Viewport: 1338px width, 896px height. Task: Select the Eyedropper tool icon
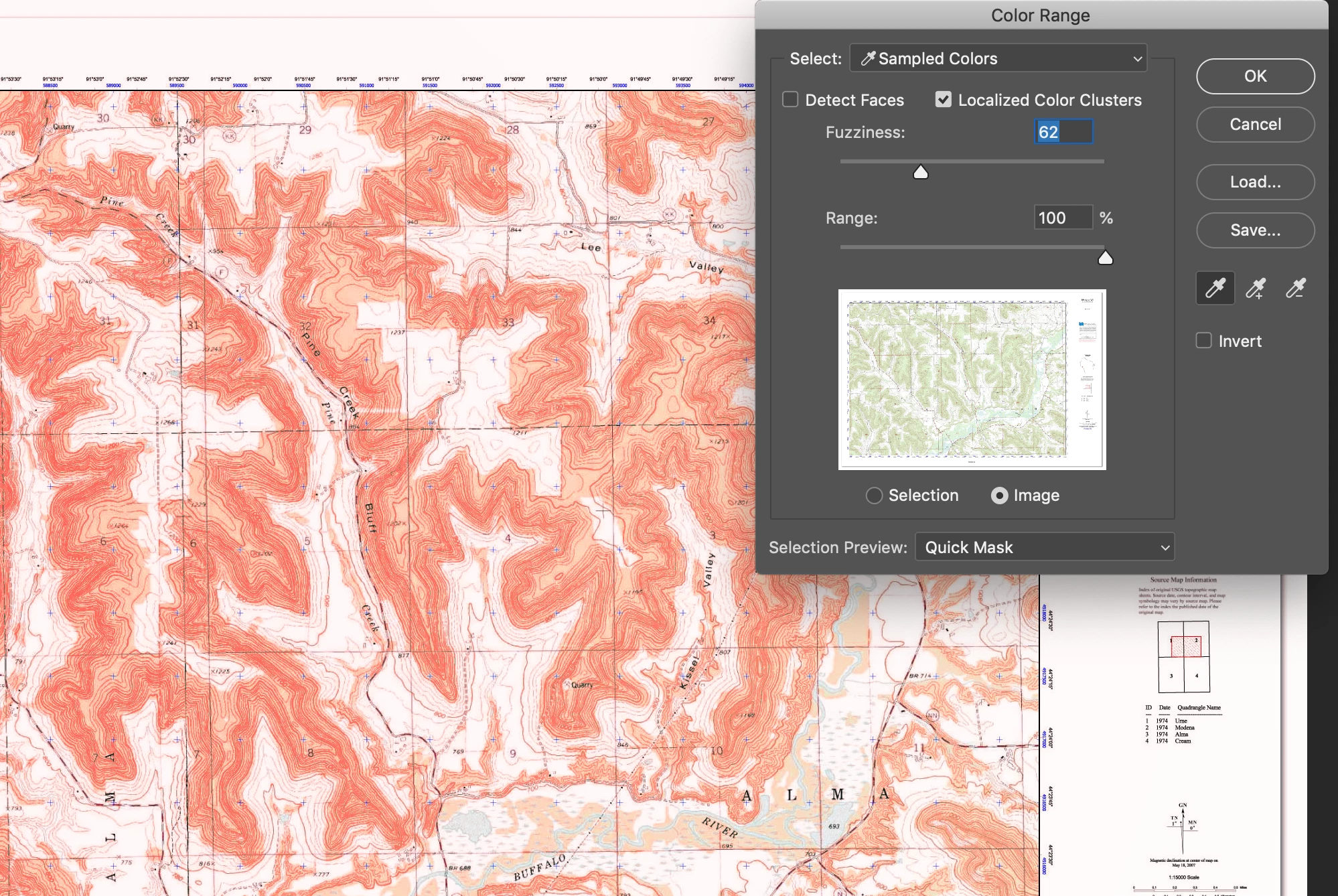coord(1215,289)
